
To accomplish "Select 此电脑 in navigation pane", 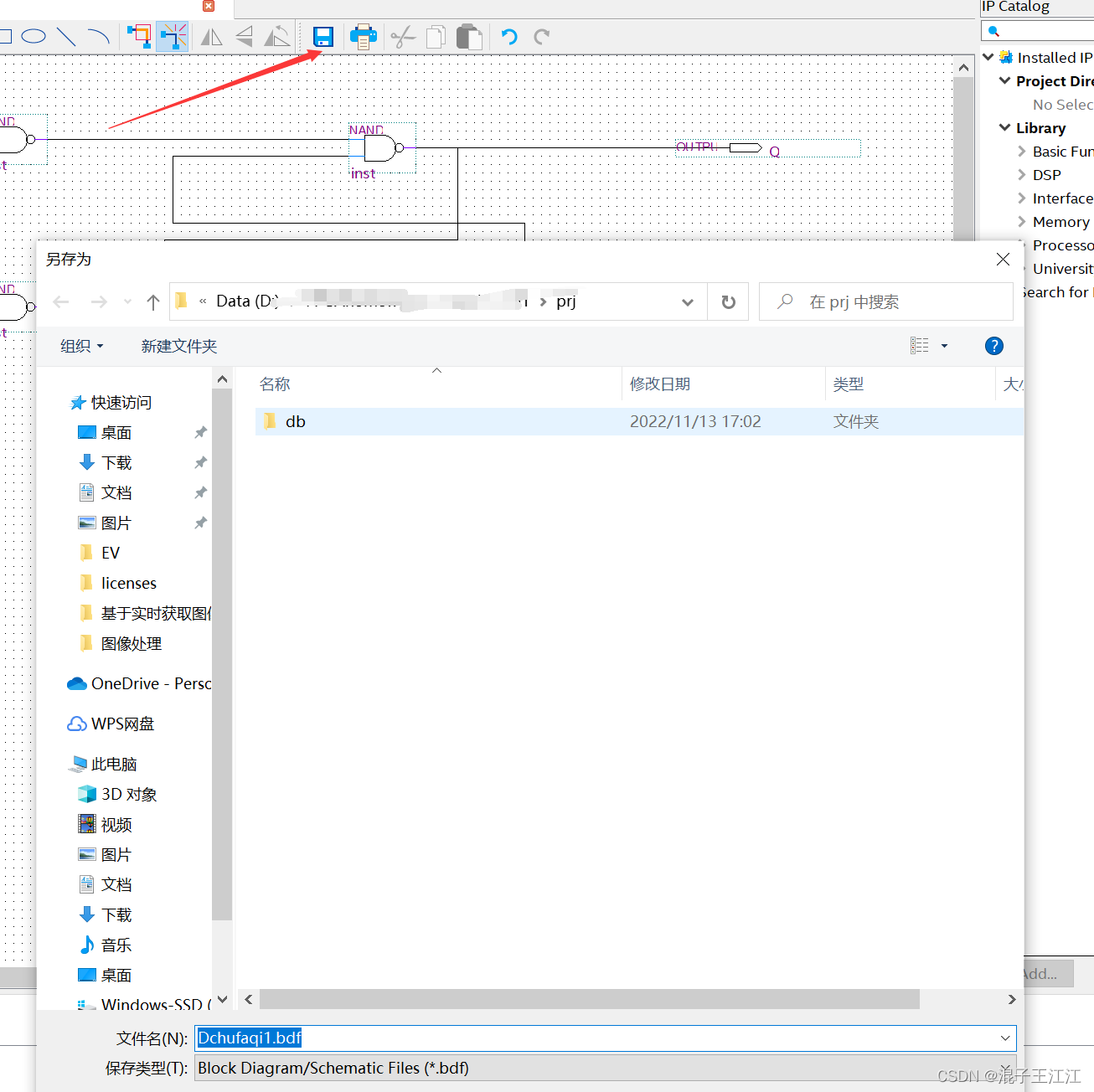I will point(102,765).
